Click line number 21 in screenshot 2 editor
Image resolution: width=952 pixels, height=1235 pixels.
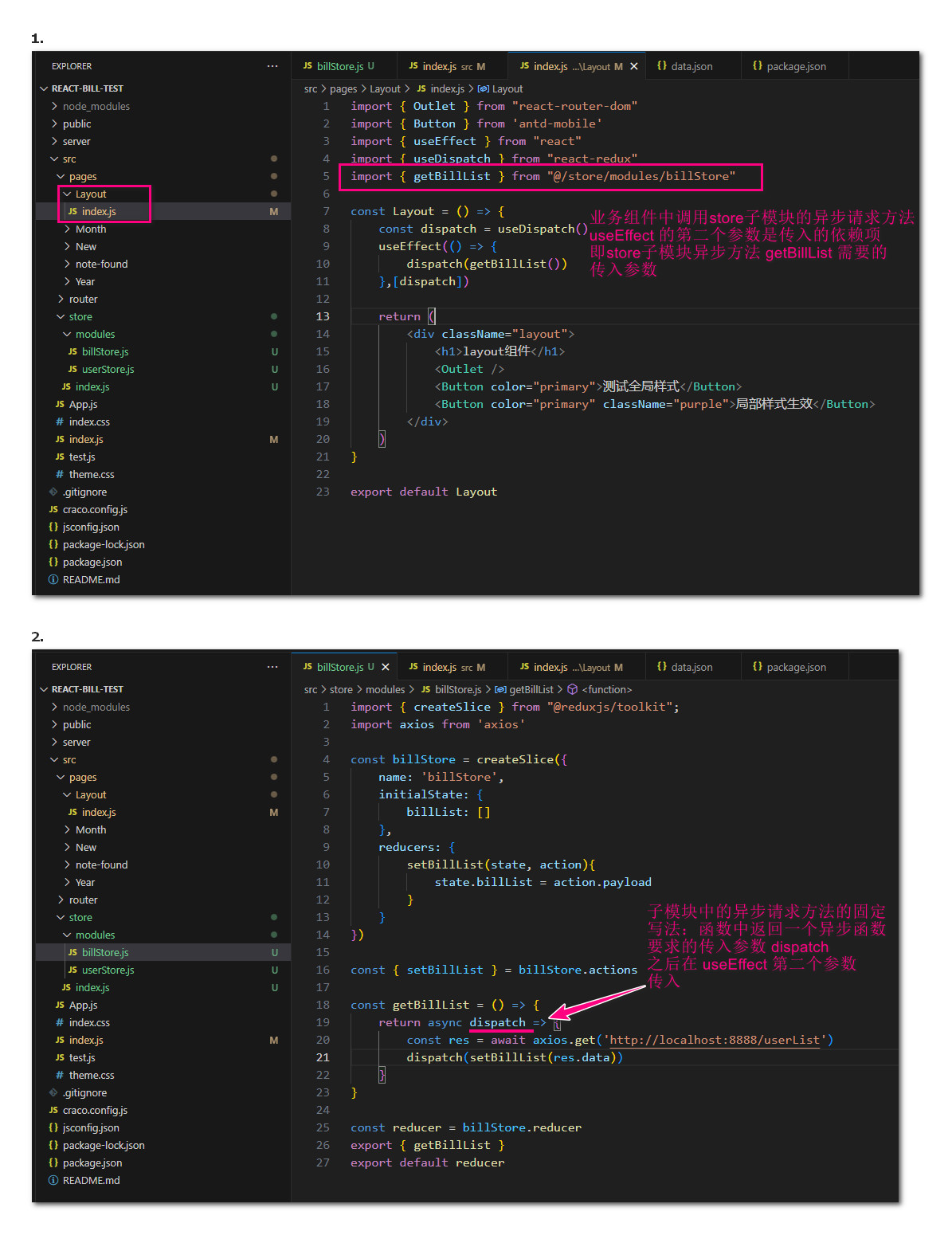pyautogui.click(x=323, y=1057)
